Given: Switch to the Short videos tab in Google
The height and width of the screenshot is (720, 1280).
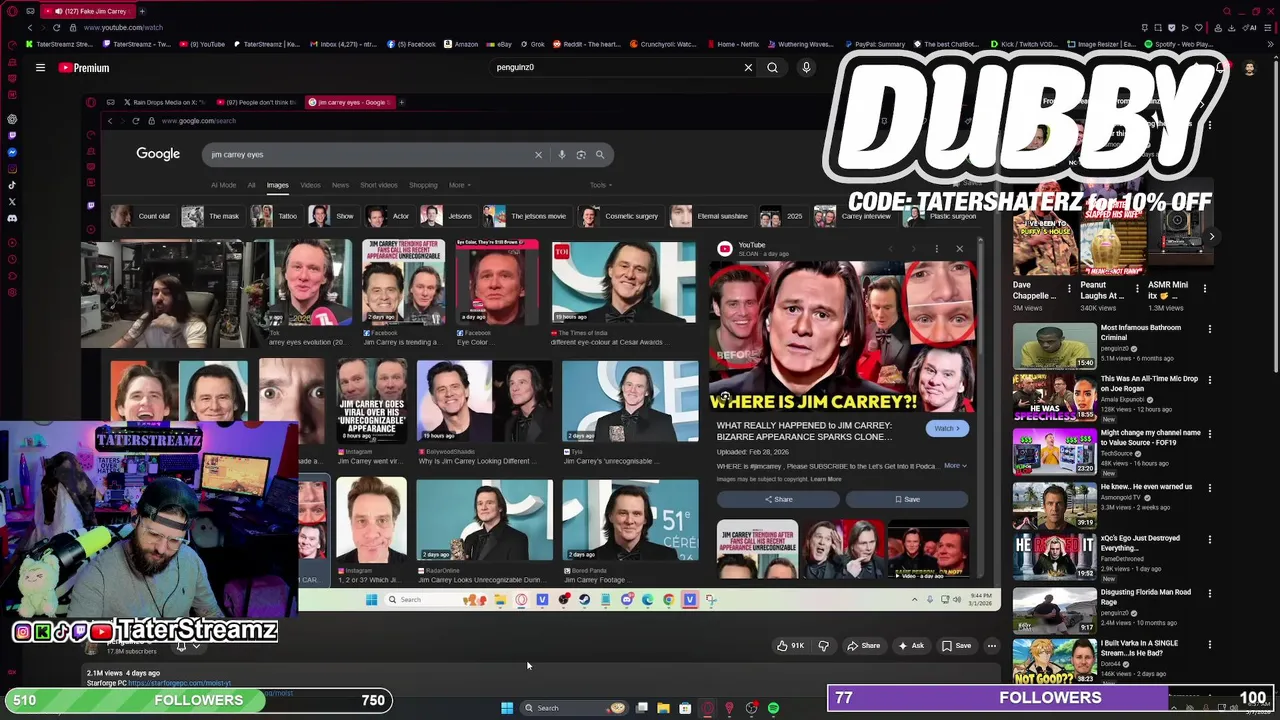Looking at the screenshot, I should pos(378,185).
